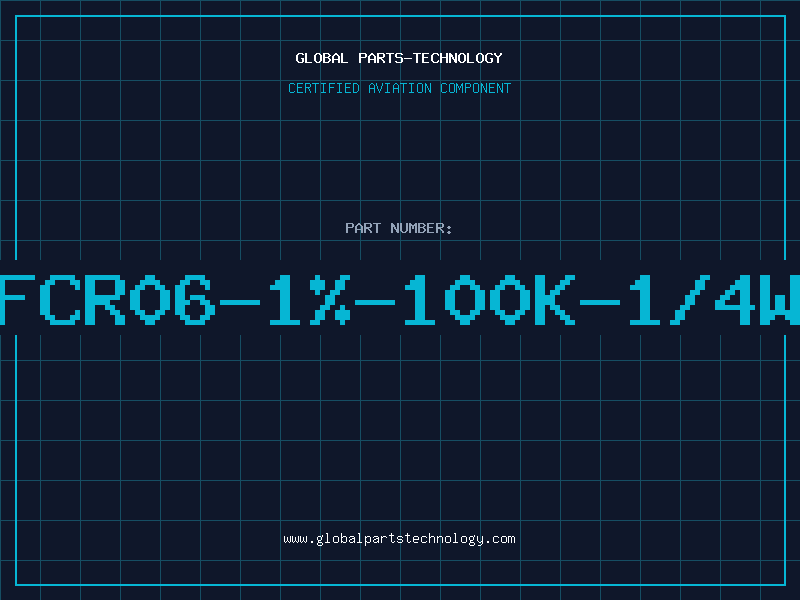Click the word TECHNOLOGY in the header

point(458,58)
